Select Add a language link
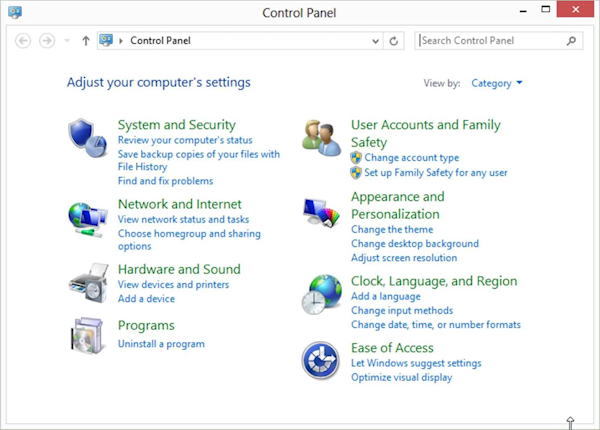The image size is (600, 430). [385, 297]
